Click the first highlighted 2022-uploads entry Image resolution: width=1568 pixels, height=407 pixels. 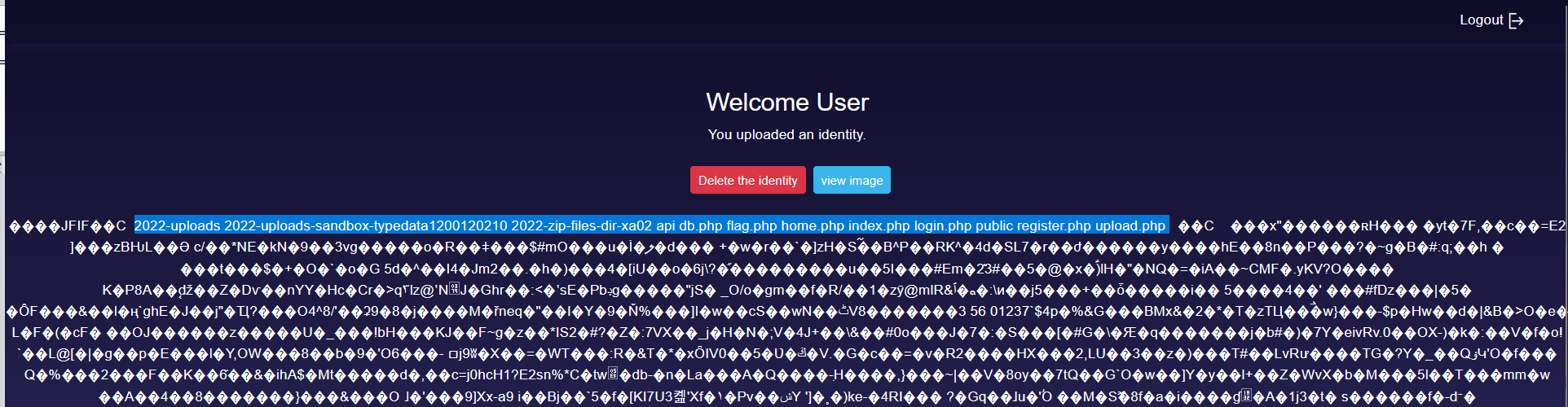coord(178,226)
